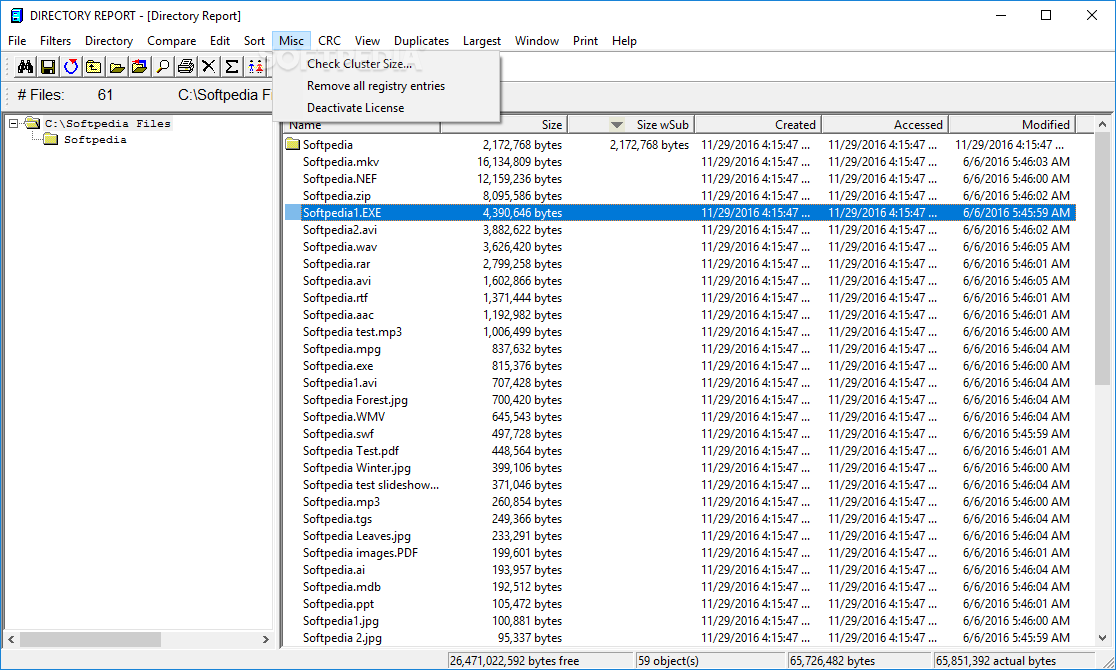
Task: Click the sort arrow in Size wSub header
Action: [x=616, y=125]
